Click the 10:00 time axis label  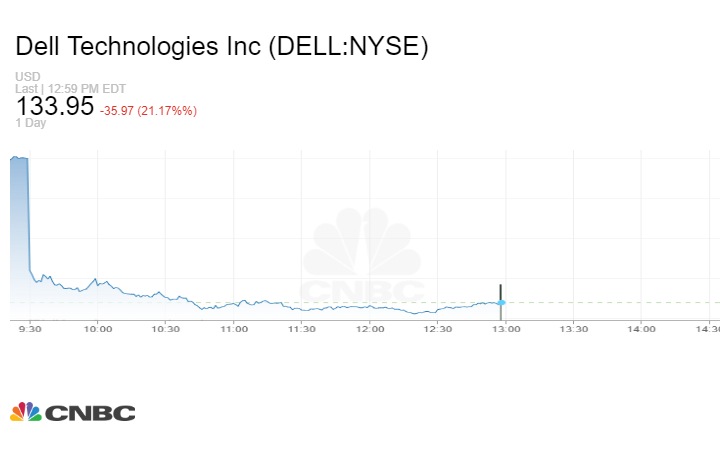point(97,328)
